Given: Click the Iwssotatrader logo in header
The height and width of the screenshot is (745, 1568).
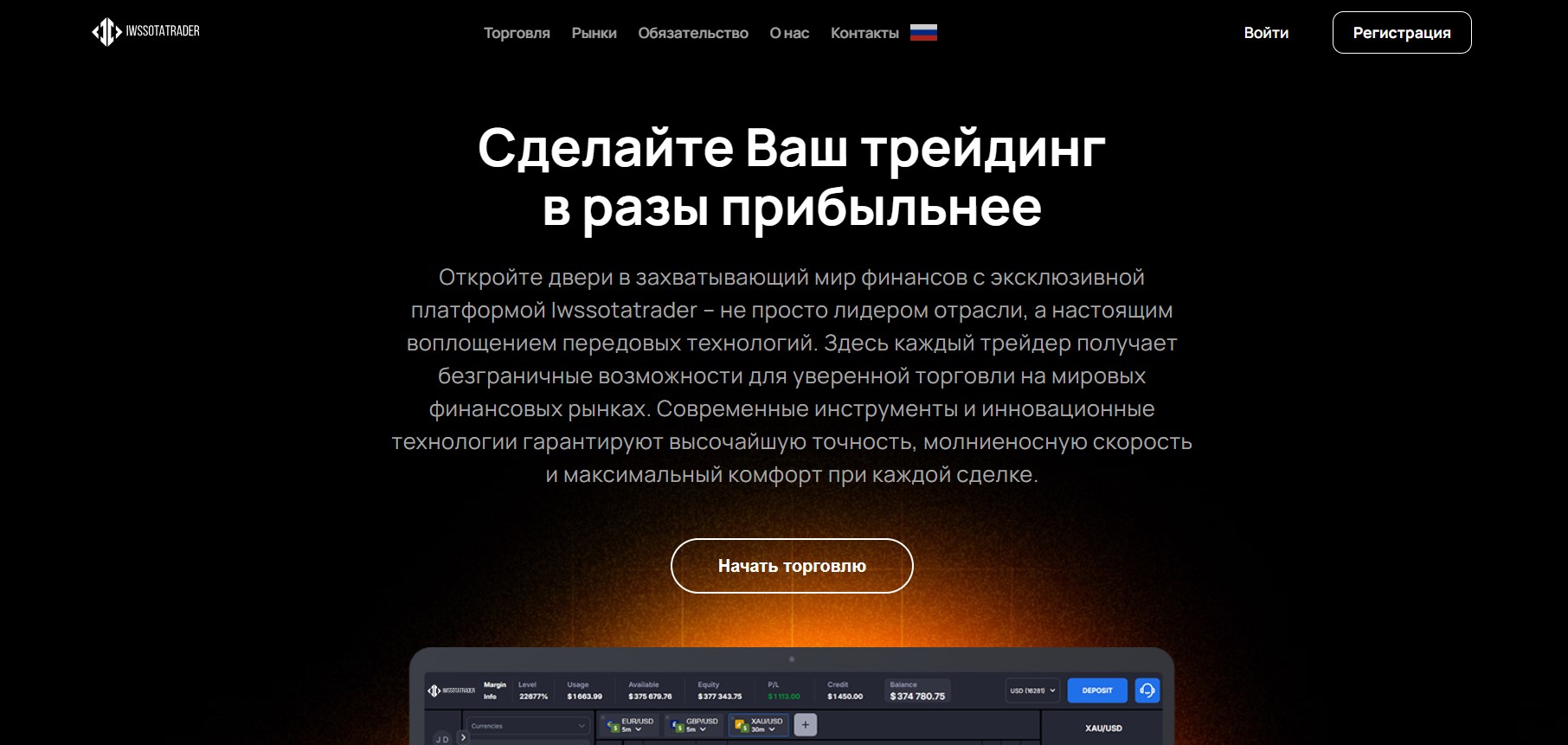Looking at the screenshot, I should point(145,32).
